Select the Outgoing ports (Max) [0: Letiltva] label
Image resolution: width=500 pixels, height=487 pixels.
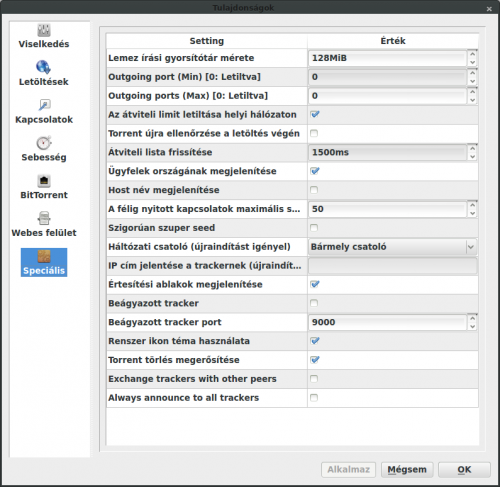pyautogui.click(x=188, y=96)
